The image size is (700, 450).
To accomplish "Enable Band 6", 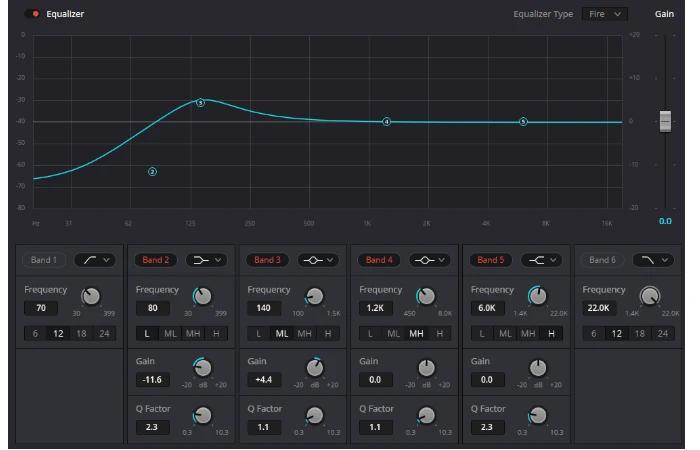I will [602, 260].
